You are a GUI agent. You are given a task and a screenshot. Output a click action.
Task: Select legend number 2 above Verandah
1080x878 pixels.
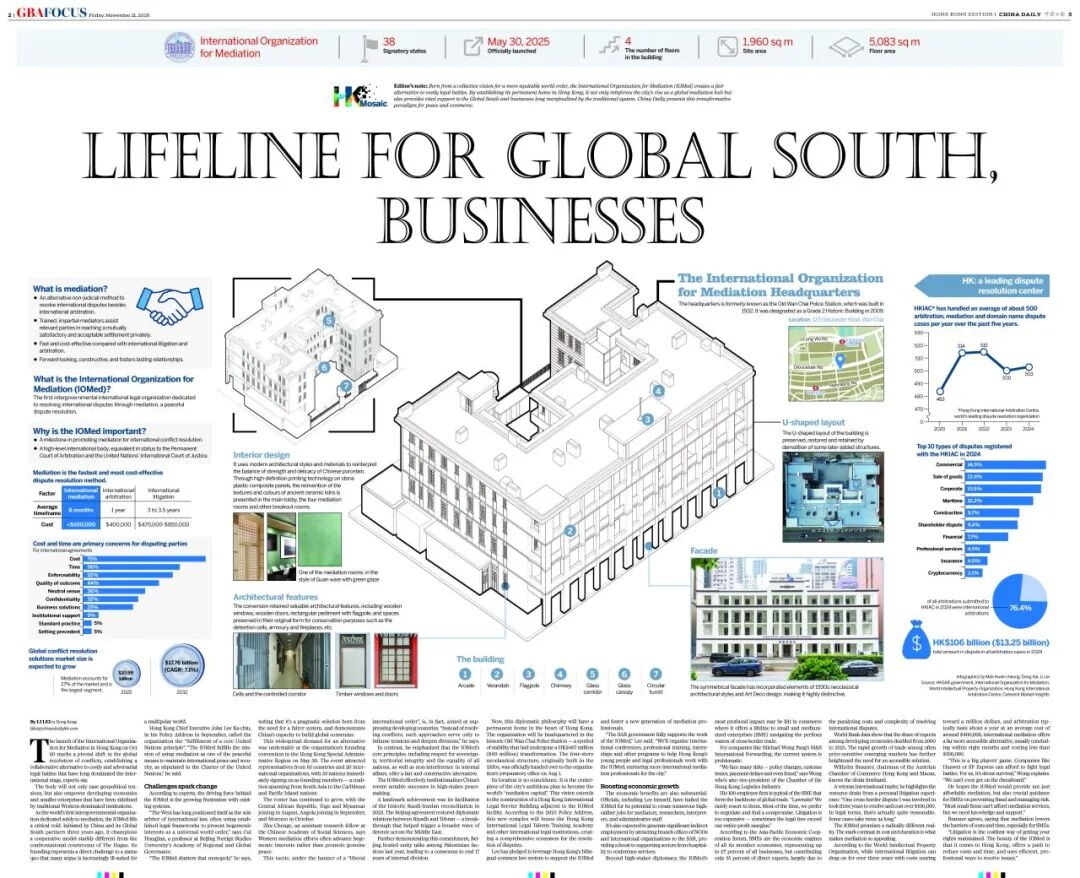[497, 674]
